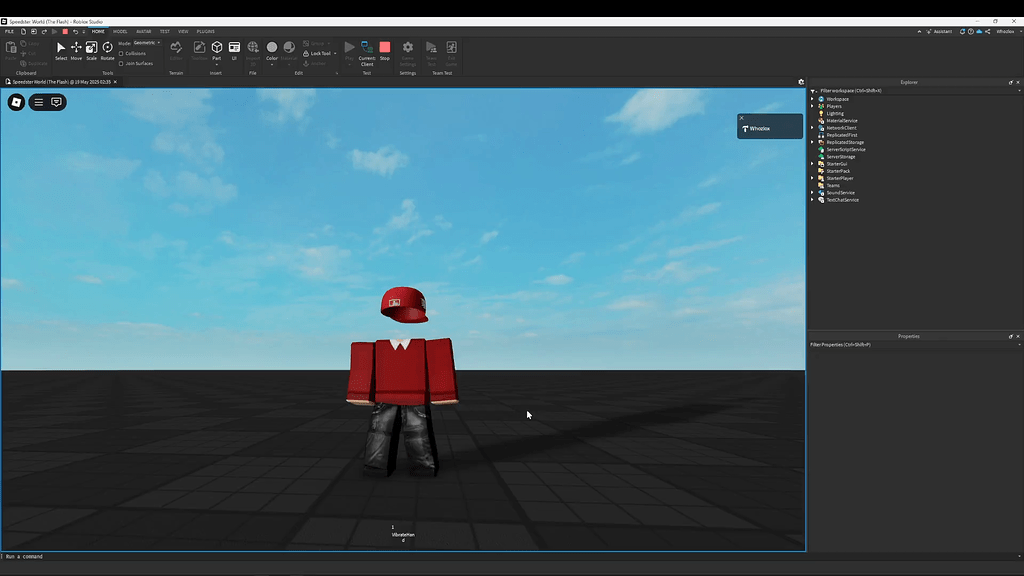Click the Assistant button in the title bar
The height and width of the screenshot is (576, 1024).
point(938,31)
